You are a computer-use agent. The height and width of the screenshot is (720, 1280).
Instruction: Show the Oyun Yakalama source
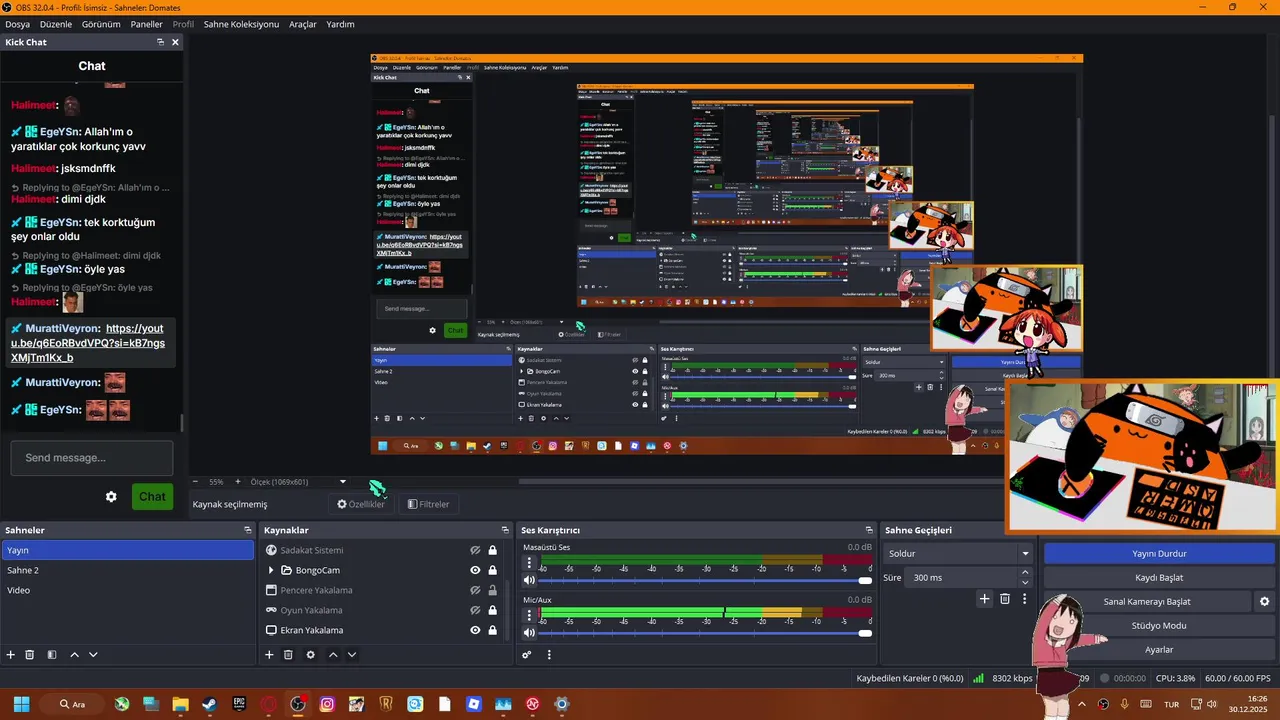tap(476, 610)
